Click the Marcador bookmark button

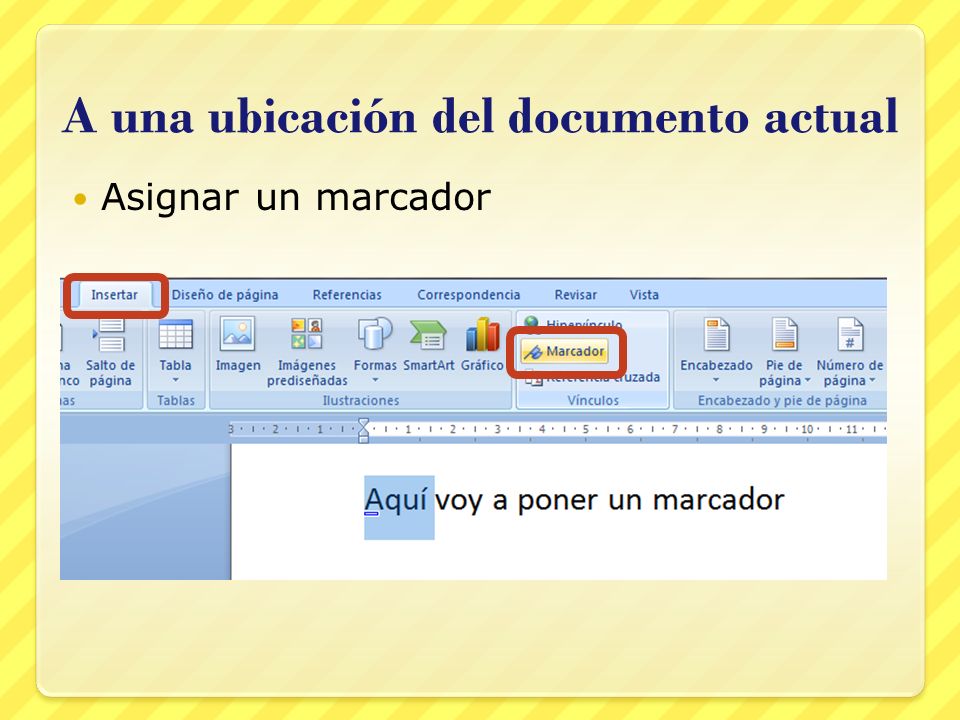click(x=565, y=351)
